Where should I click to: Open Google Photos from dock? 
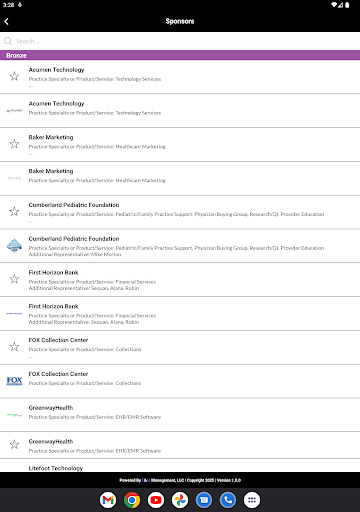point(180,500)
